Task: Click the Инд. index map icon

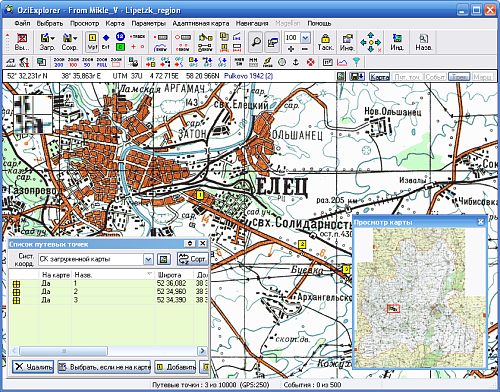Action: (397, 42)
